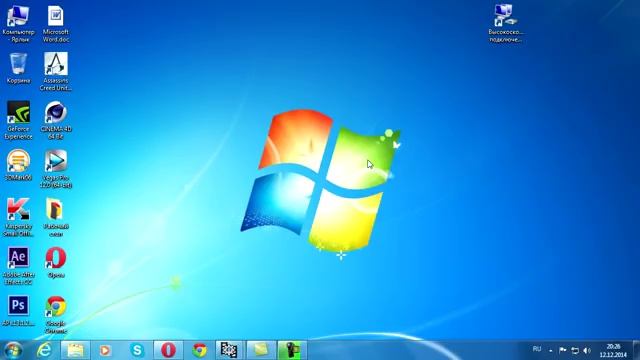The image size is (640, 360).
Task: Select the Vegas Pro desktop shortcut
Action: [56, 169]
